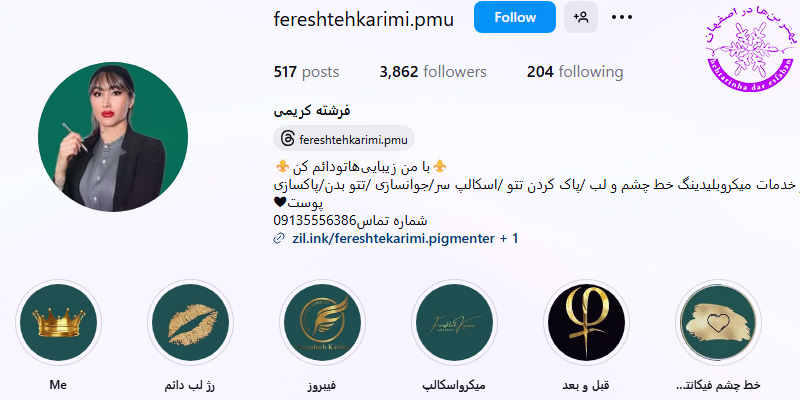Enlarge the profile picture
800x400 pixels.
[113, 137]
